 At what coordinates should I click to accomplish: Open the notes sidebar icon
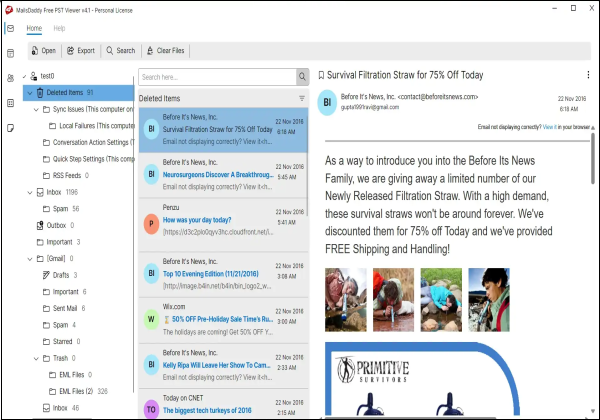coord(11,128)
